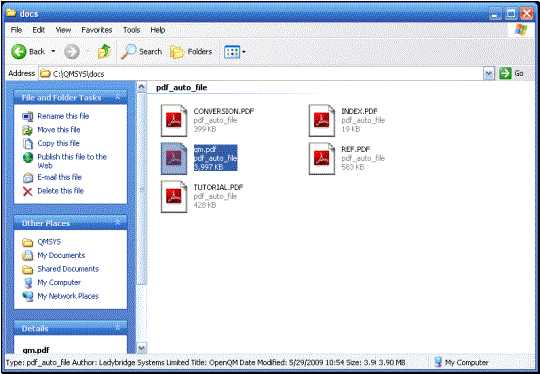Open My Computer link in Other Places
Screen dimensions: 540x374
59,282
